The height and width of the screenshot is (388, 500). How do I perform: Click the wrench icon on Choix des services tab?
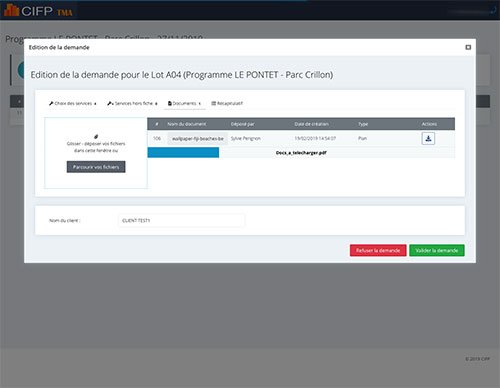(x=51, y=103)
